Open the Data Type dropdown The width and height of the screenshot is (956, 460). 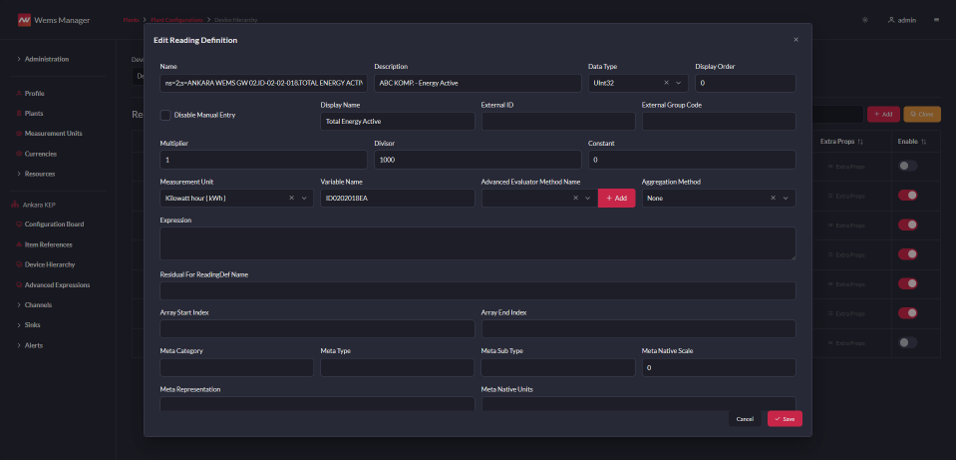[x=680, y=83]
